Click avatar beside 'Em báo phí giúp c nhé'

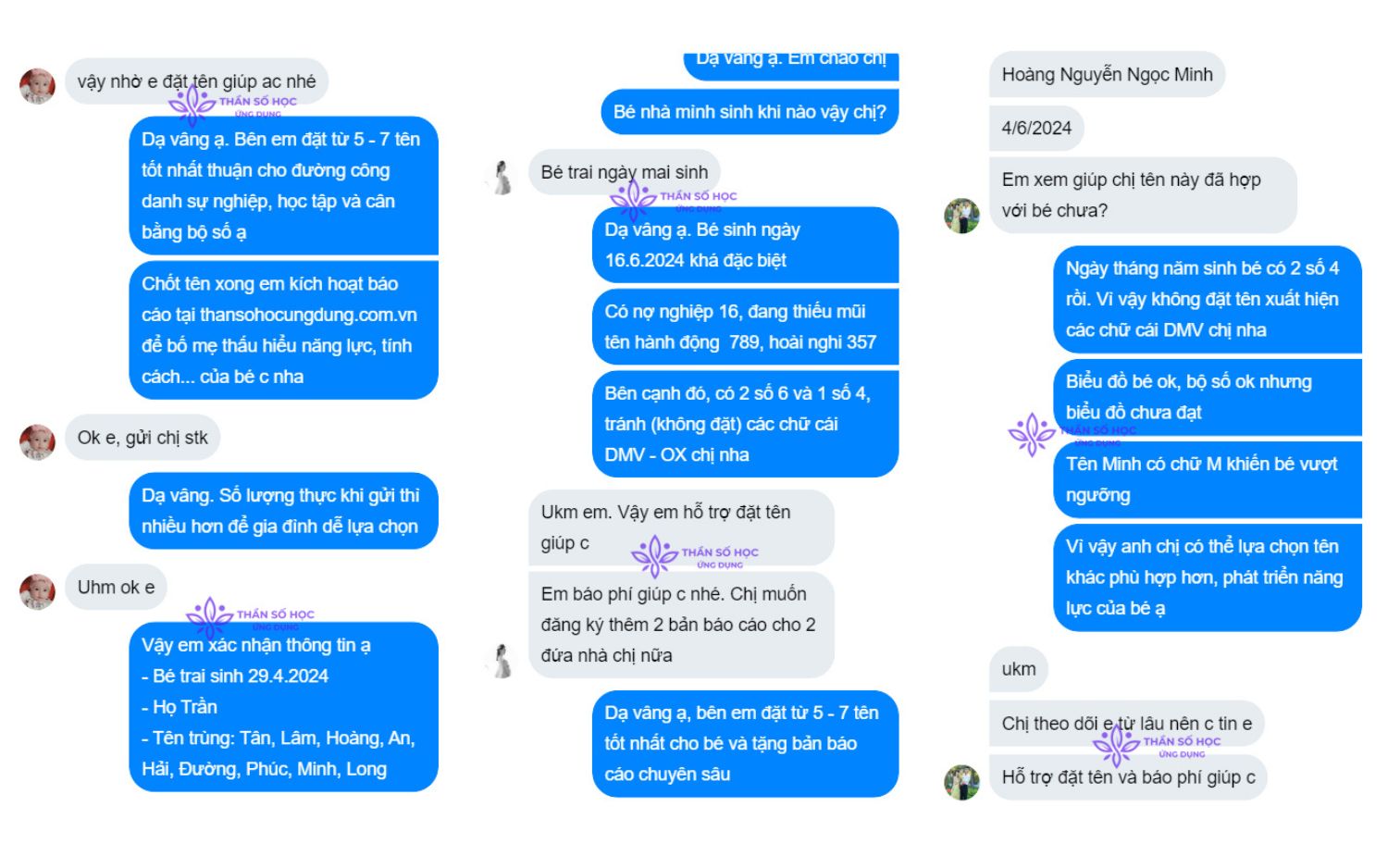502,661
